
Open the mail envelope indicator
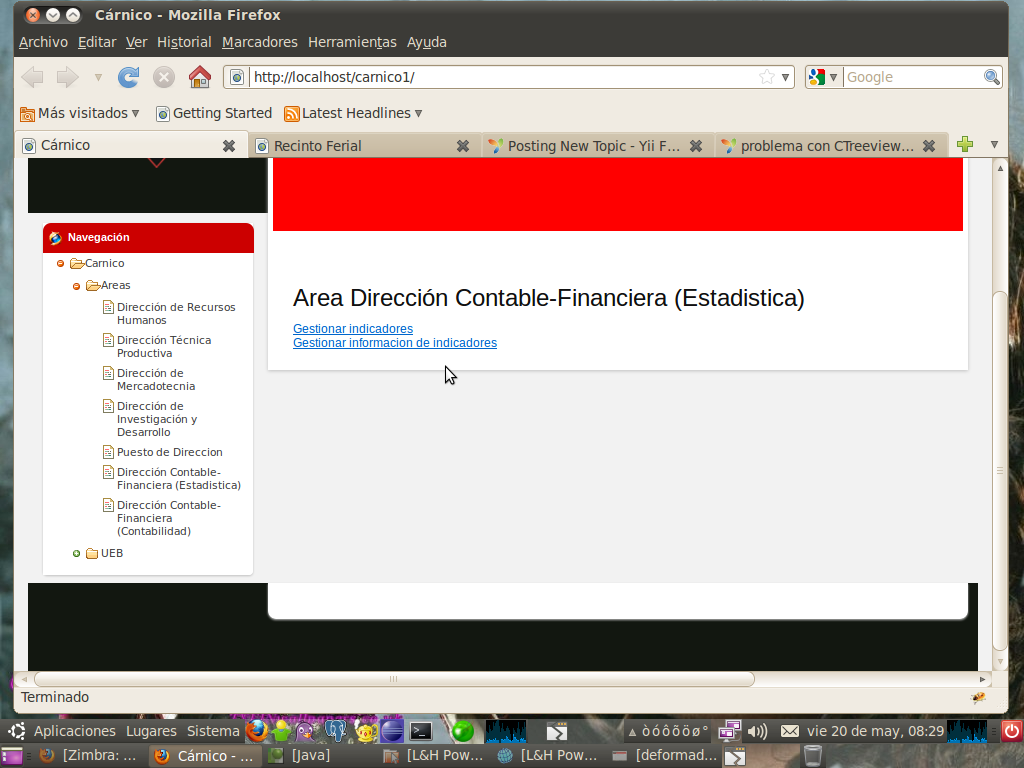789,731
